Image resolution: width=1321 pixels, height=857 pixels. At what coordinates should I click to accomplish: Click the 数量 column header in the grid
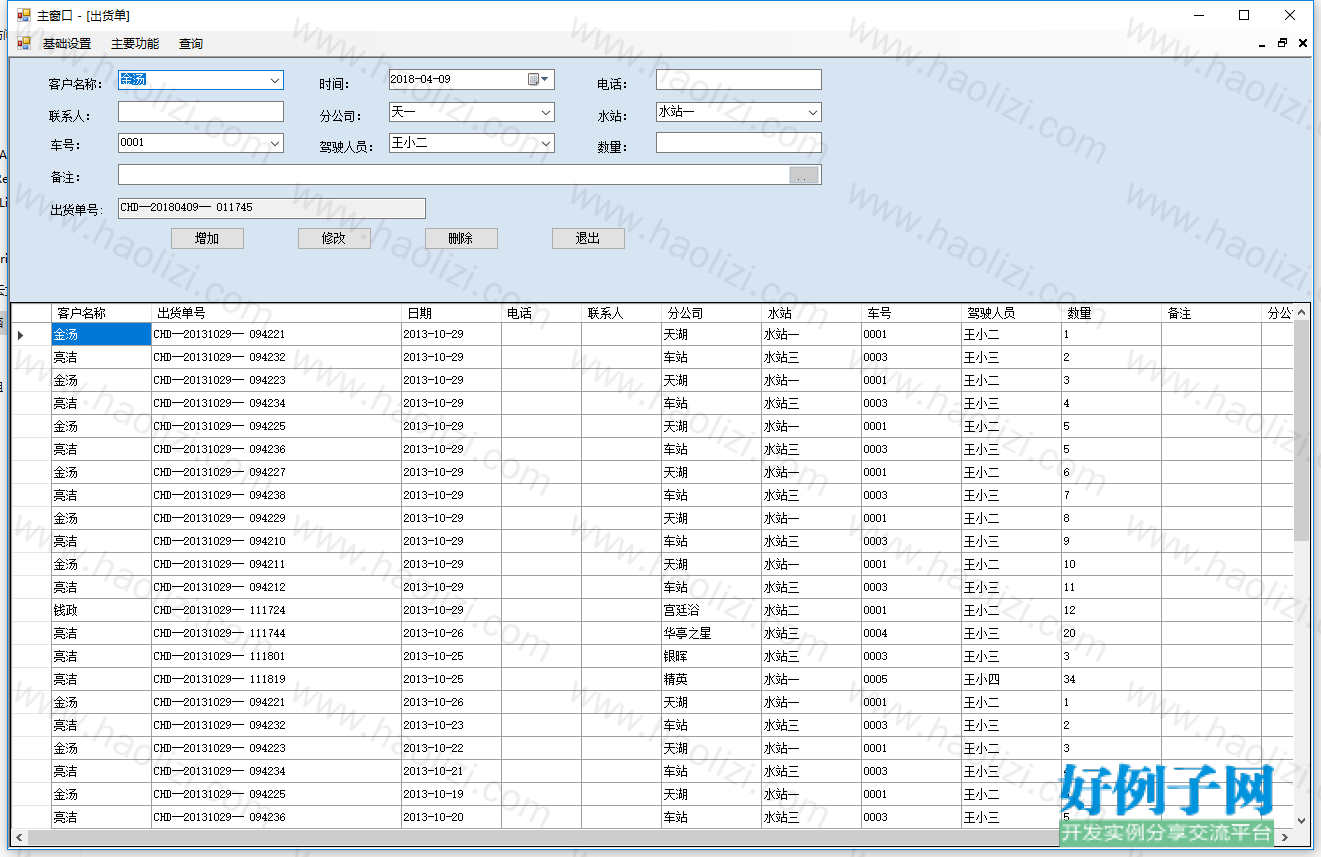click(1111, 313)
